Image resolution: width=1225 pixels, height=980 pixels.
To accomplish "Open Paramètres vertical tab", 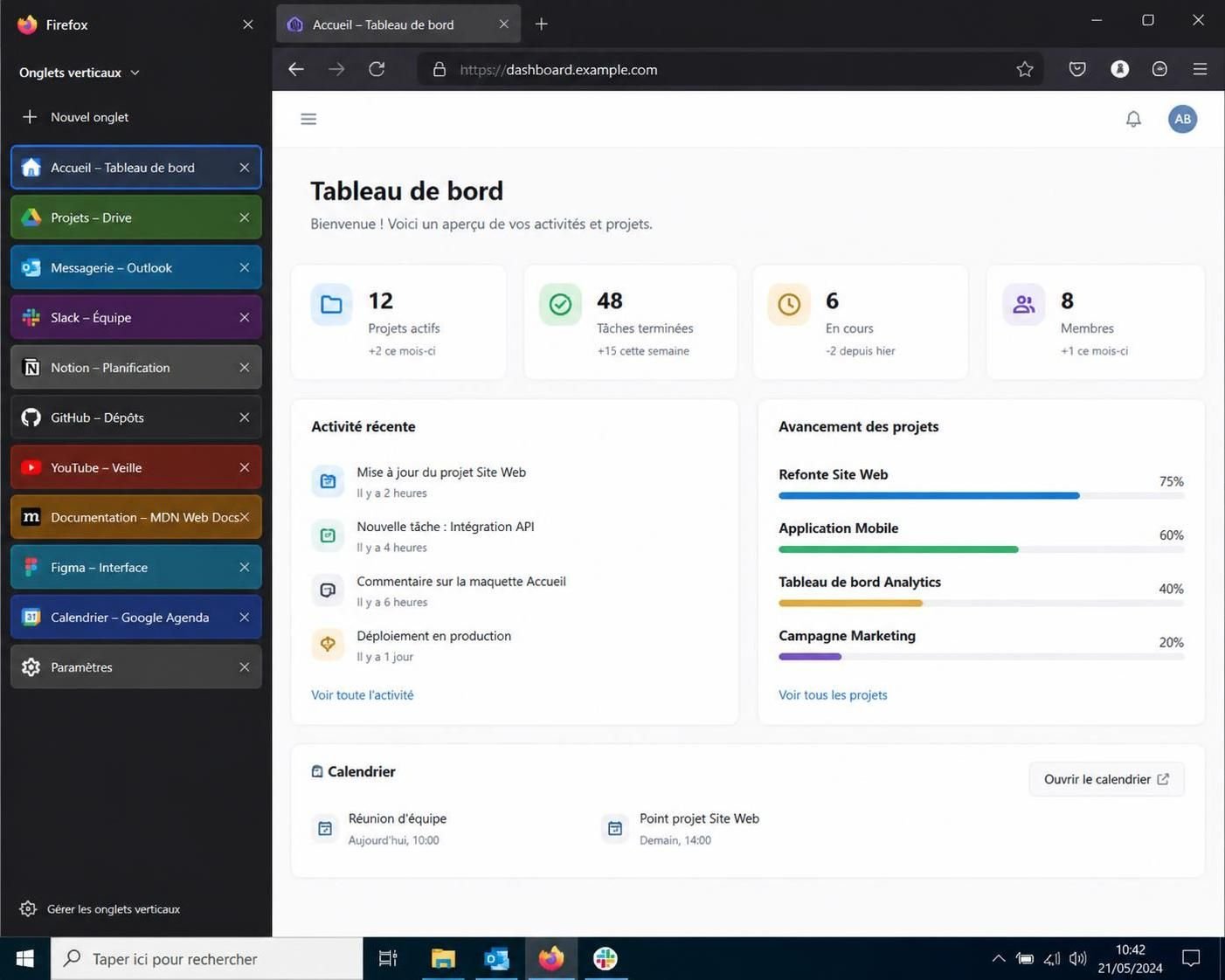I will [x=136, y=667].
